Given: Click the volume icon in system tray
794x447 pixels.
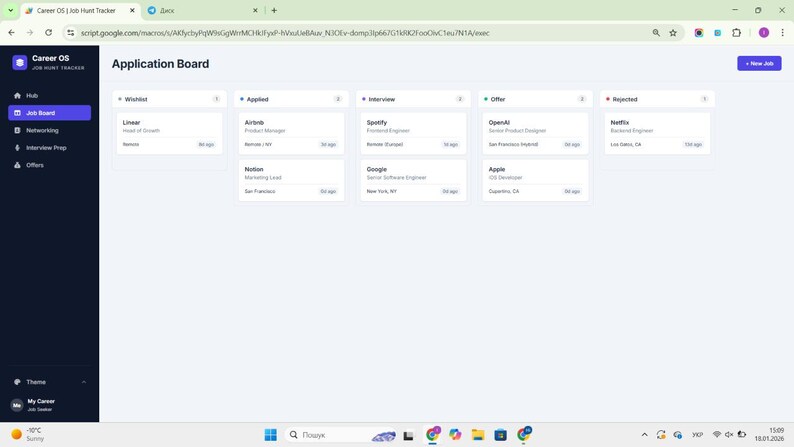Looking at the screenshot, I should pos(729,434).
